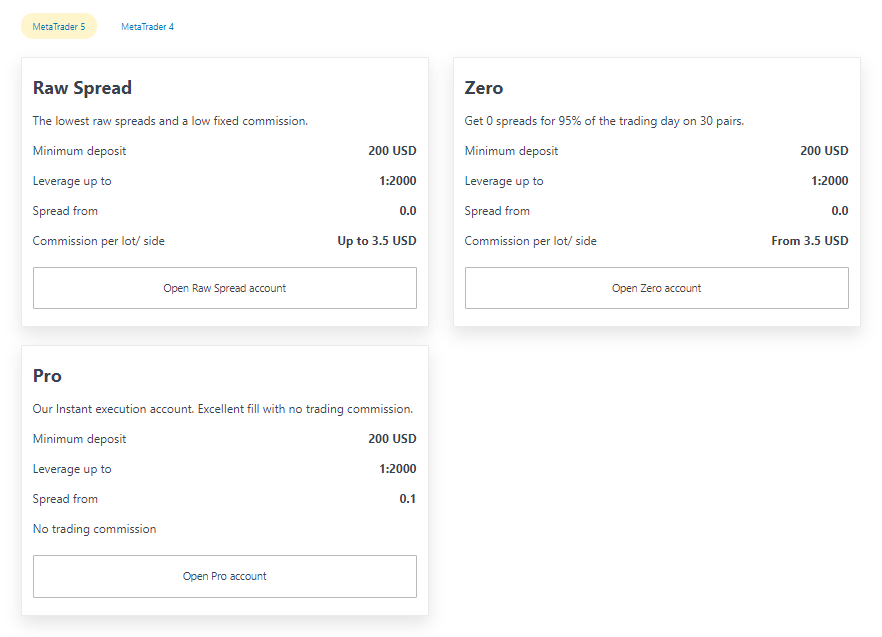
Task: Click the Open Zero account button
Action: click(x=656, y=288)
